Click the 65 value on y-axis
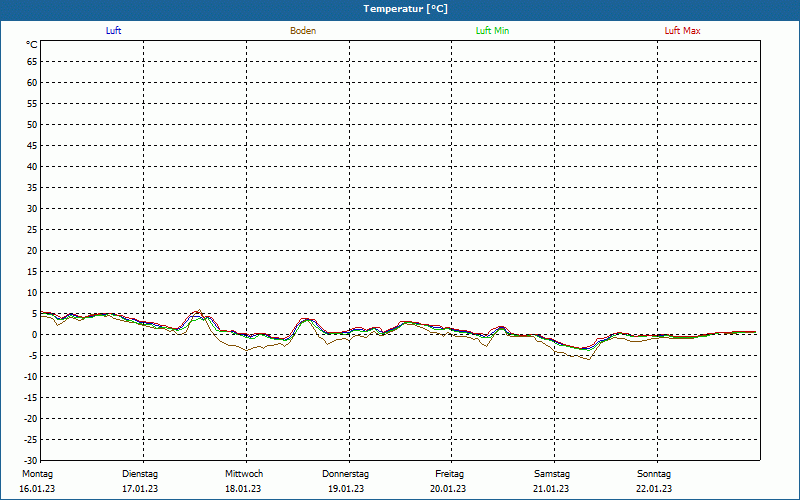Screen dimensions: 800x500 point(32,62)
